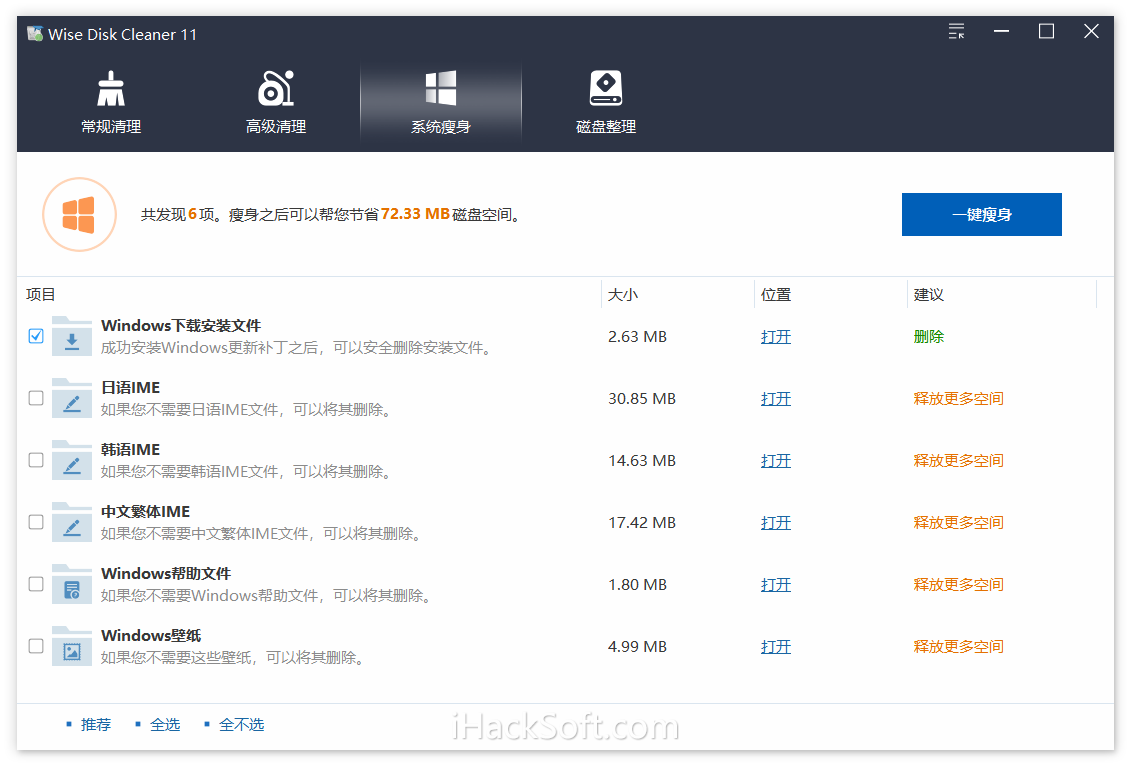This screenshot has height=772, width=1134.
Task: Click the Windows帮助文件 document folder icon
Action: [72, 585]
